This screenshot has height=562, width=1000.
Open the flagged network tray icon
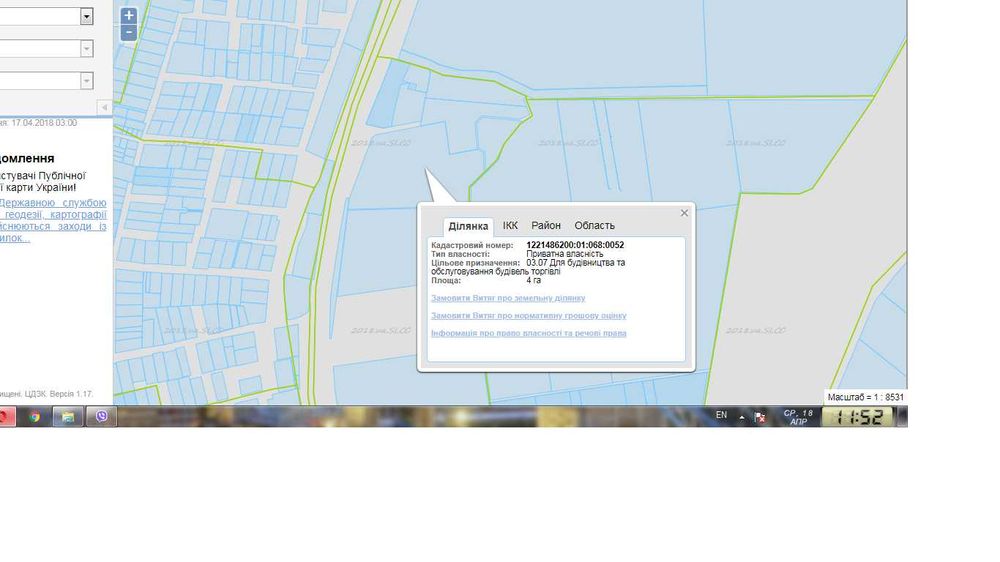[x=760, y=417]
